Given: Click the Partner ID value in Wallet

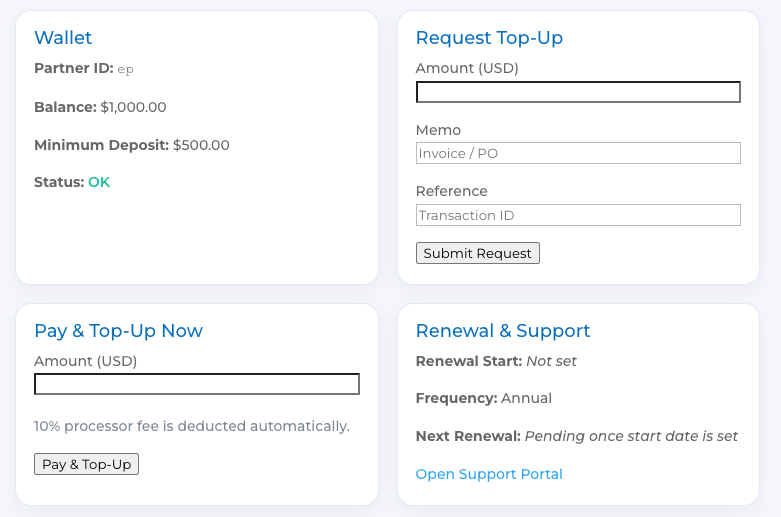Looking at the screenshot, I should point(126,69).
